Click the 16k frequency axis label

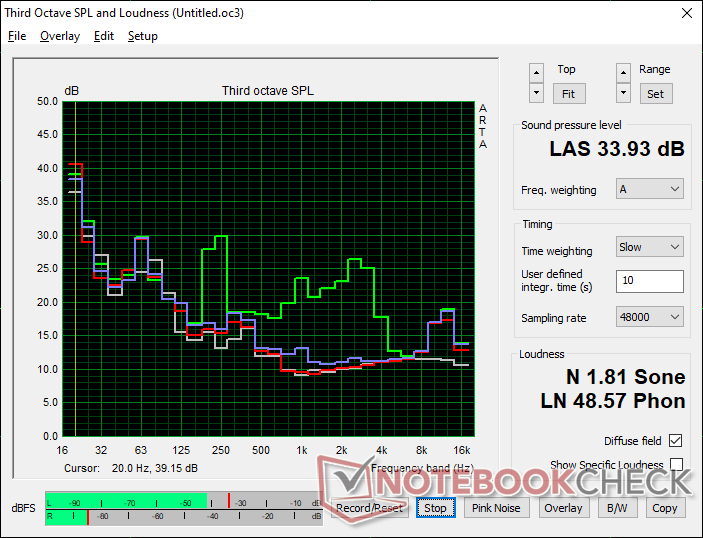click(x=462, y=450)
